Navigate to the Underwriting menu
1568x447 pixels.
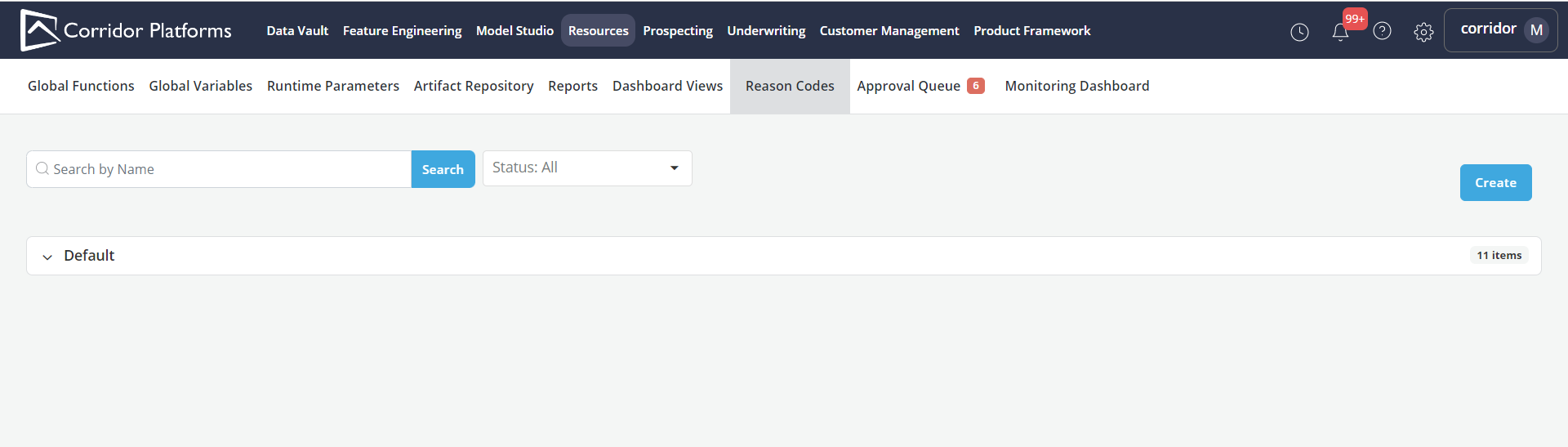(x=766, y=31)
